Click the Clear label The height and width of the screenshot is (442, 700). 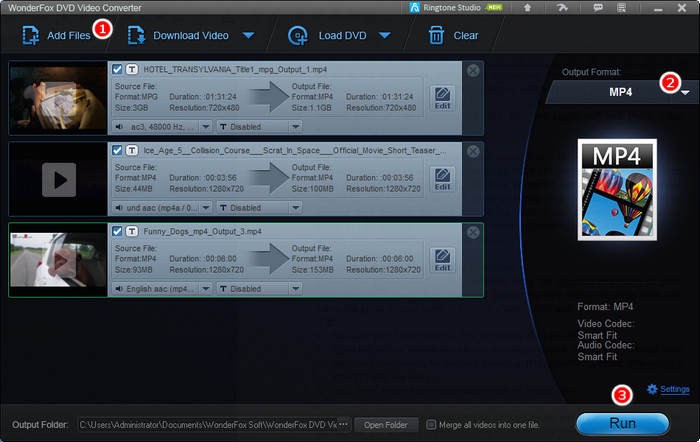pos(466,36)
